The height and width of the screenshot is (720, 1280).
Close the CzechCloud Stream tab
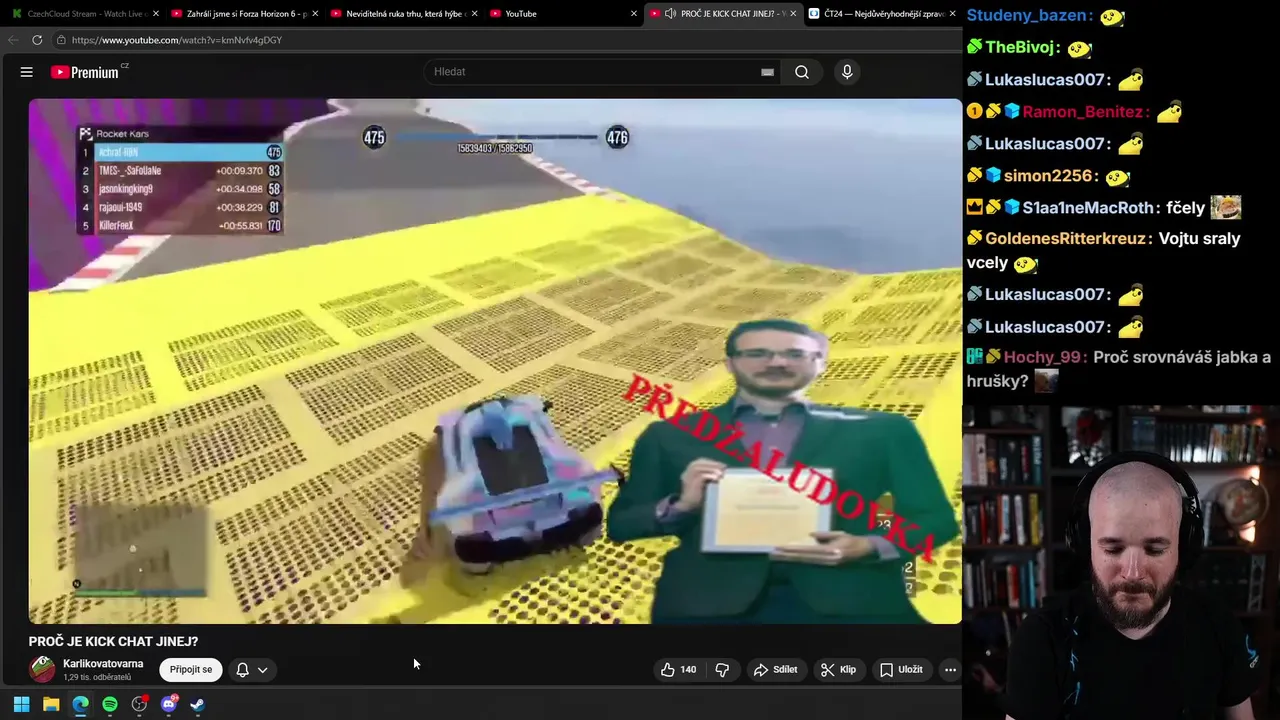pyautogui.click(x=156, y=14)
